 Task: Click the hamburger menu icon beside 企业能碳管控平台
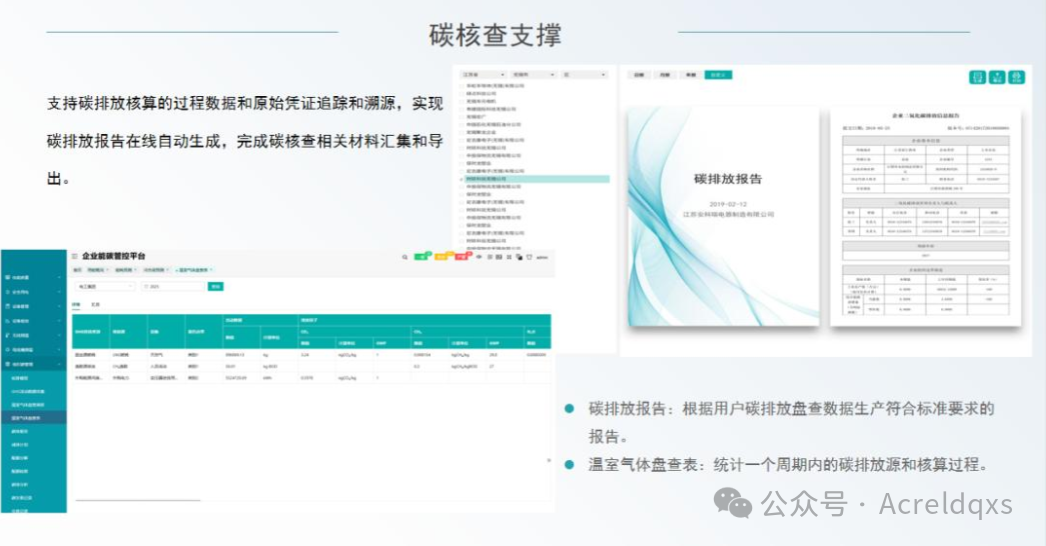(75, 256)
